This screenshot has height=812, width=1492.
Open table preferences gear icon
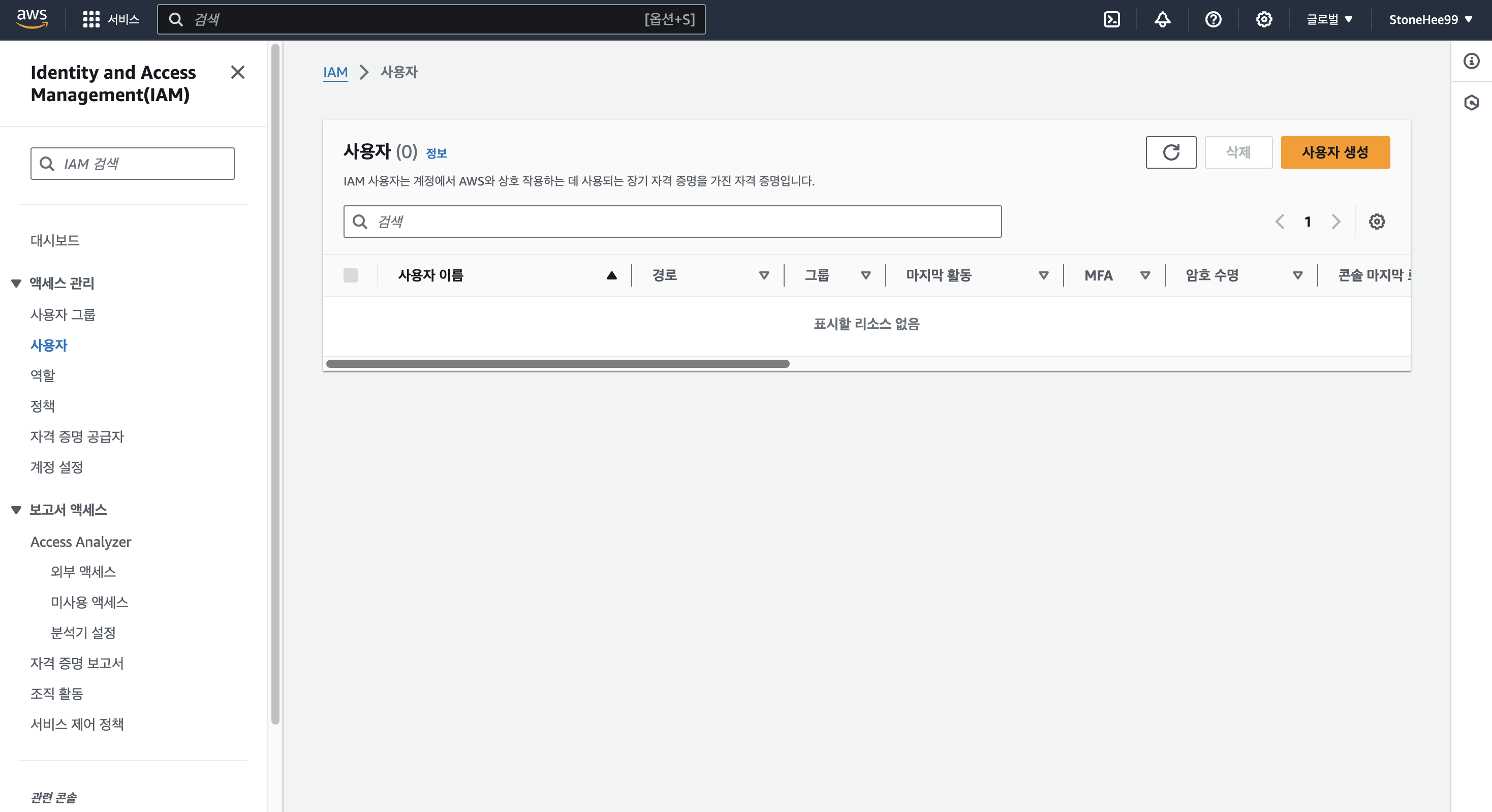coord(1377,221)
